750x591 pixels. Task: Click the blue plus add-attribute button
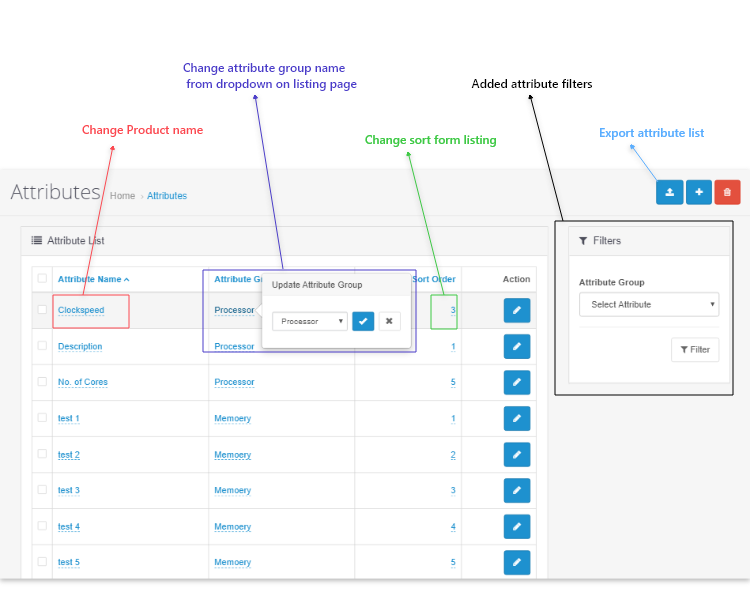pyautogui.click(x=698, y=192)
